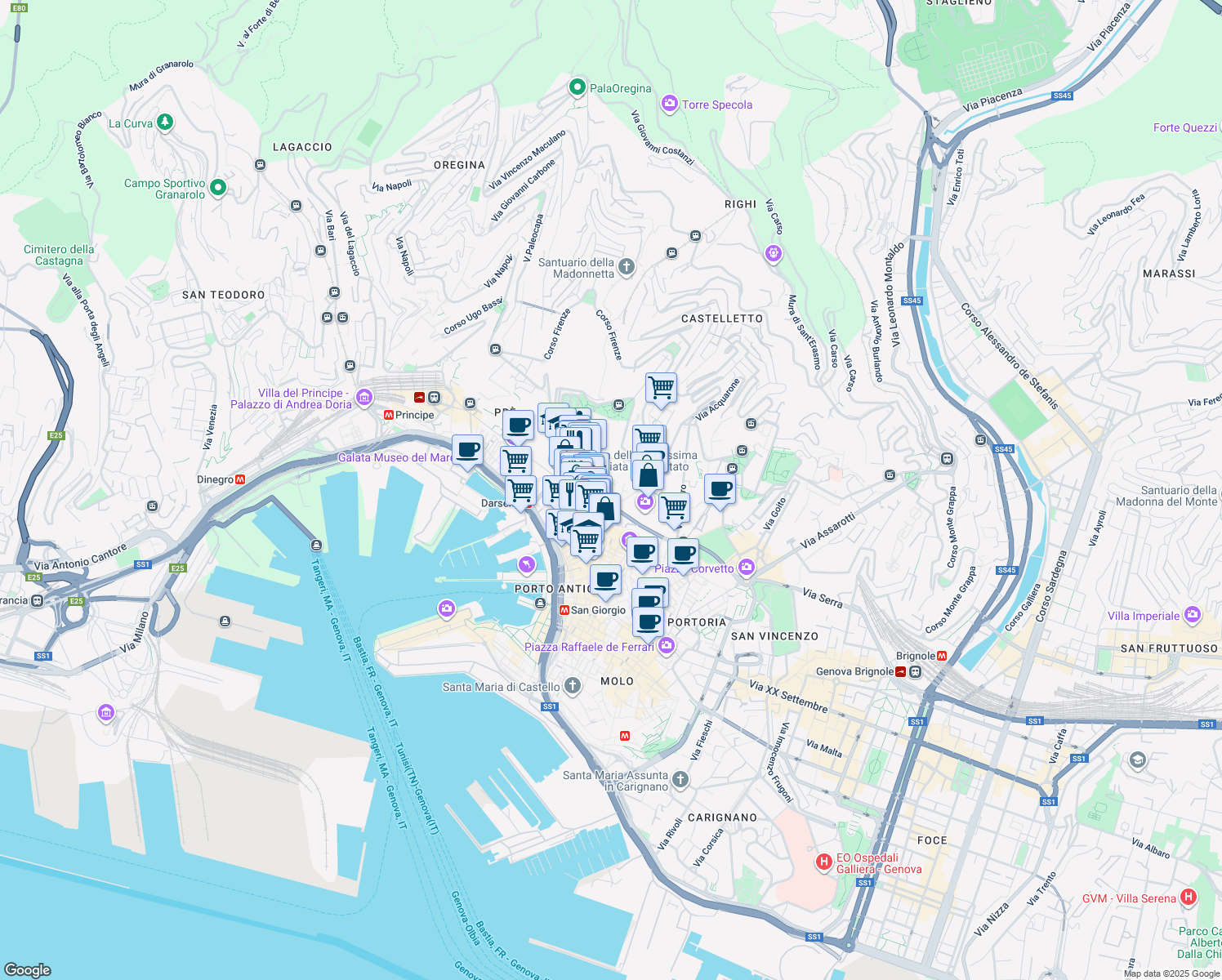This screenshot has width=1222, height=980.
Task: Select the Villa Imperiale camera icon
Action: [x=1193, y=615]
